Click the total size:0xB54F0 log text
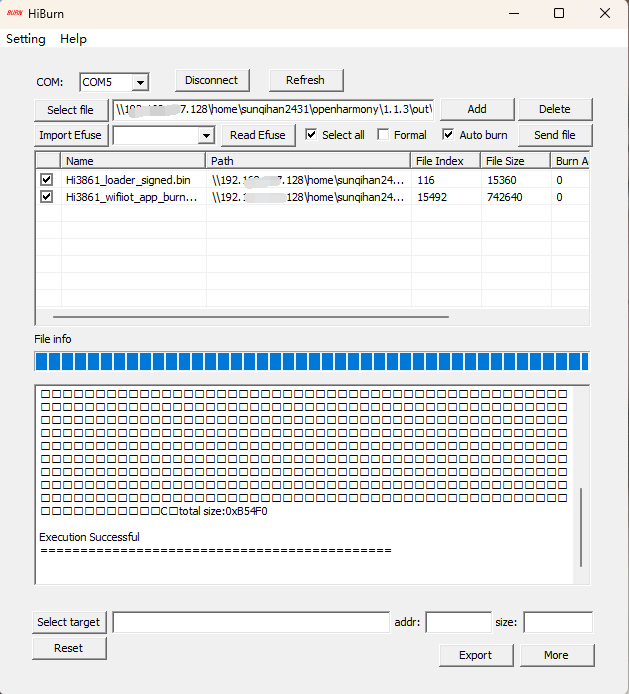Screen dimensions: 629x694 point(223,511)
